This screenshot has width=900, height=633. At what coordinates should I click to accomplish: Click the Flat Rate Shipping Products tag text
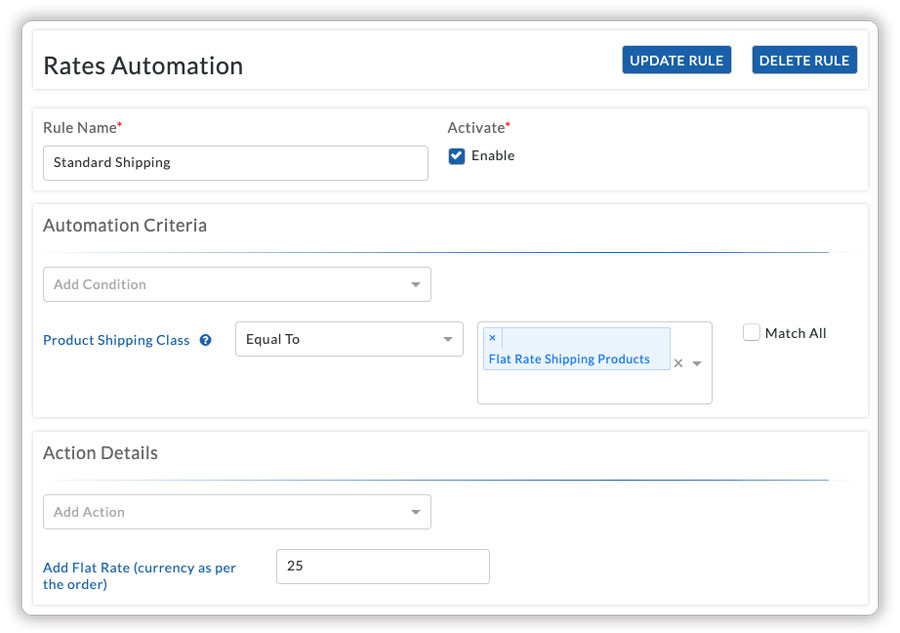tap(569, 359)
